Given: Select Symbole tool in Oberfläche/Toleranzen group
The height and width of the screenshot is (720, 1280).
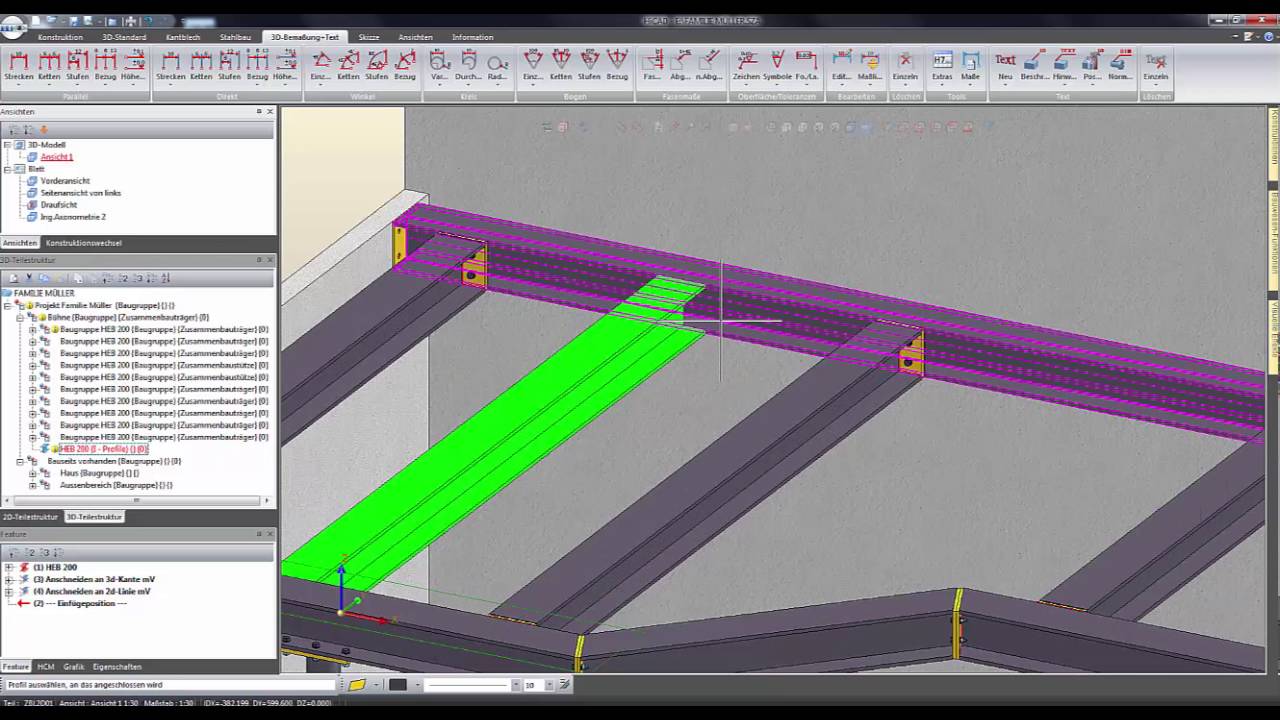Looking at the screenshot, I should pos(777,66).
